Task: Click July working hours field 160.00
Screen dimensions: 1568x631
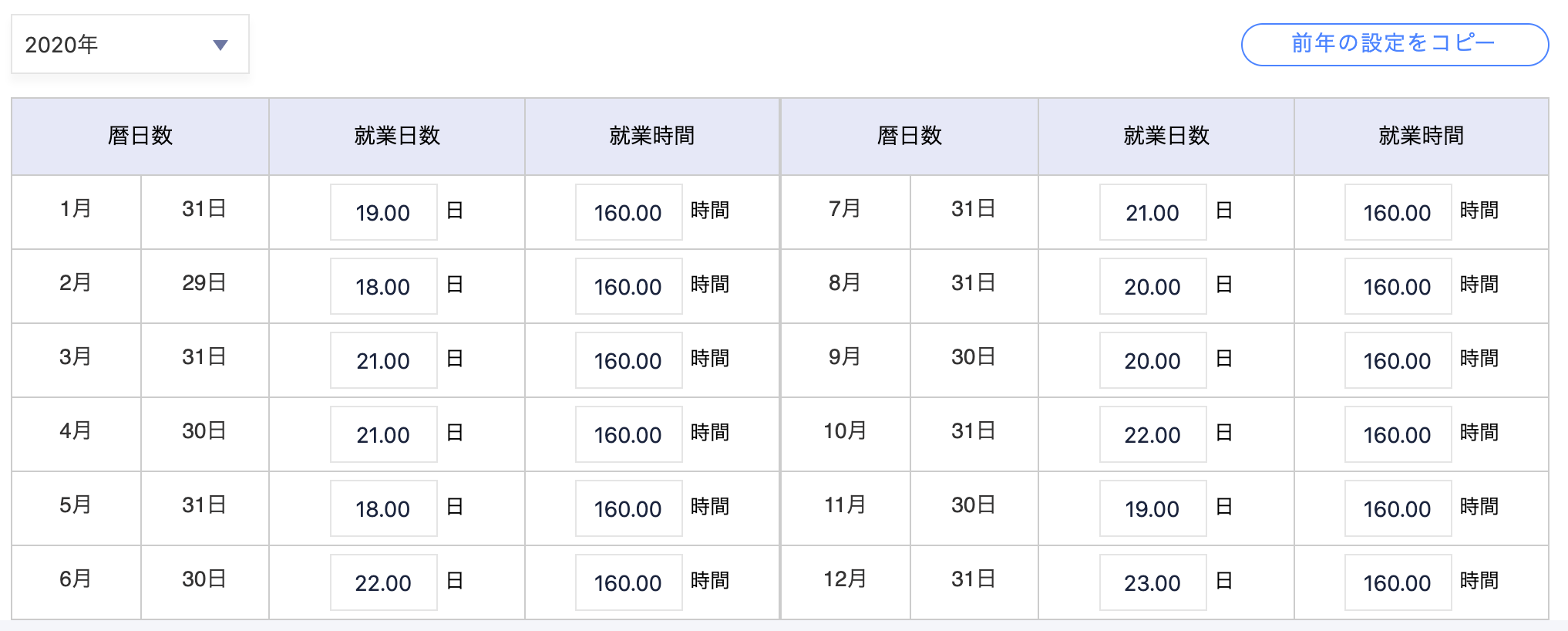Action: (1398, 212)
